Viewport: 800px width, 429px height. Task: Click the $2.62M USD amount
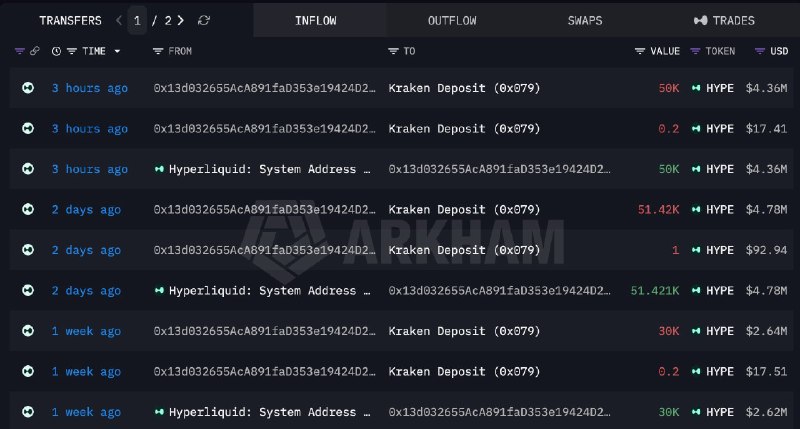766,412
